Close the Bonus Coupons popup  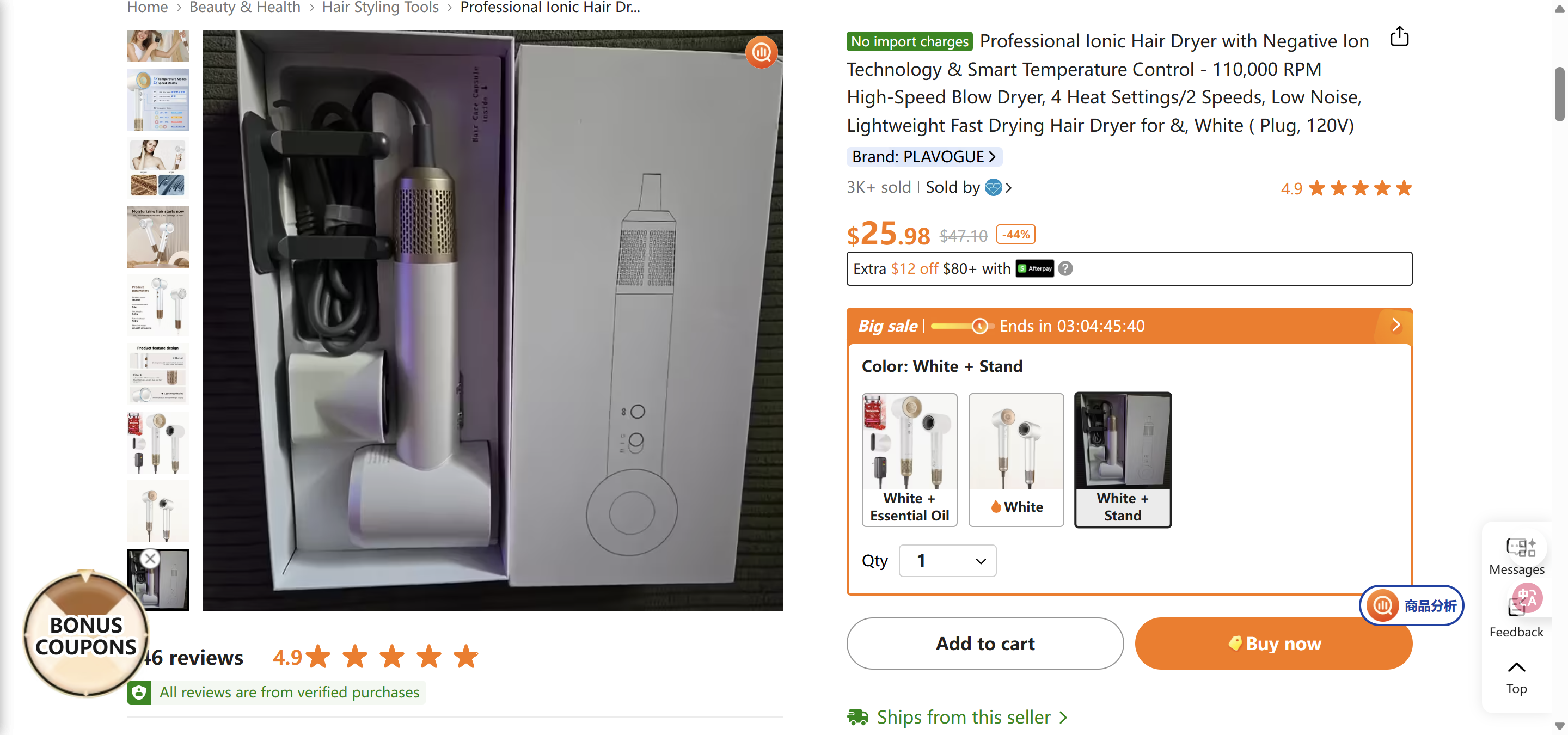(150, 558)
